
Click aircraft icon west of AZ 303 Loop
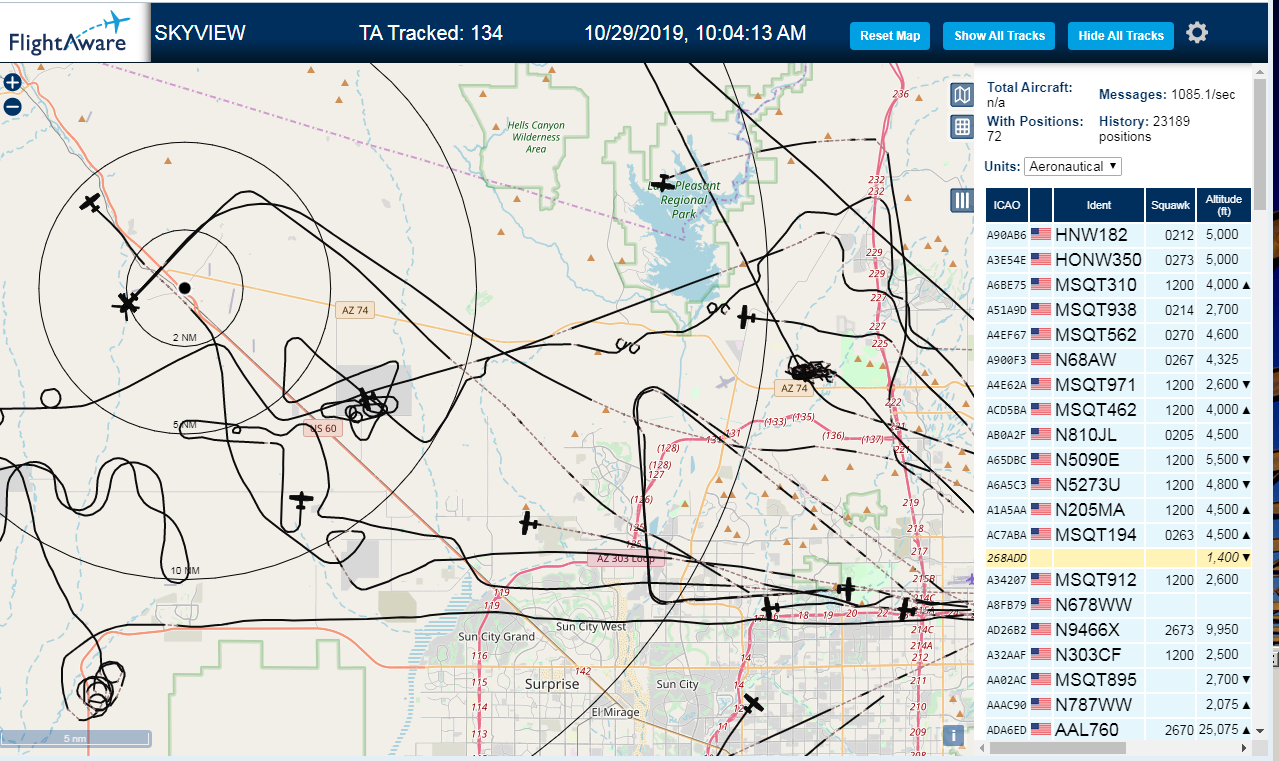click(529, 522)
